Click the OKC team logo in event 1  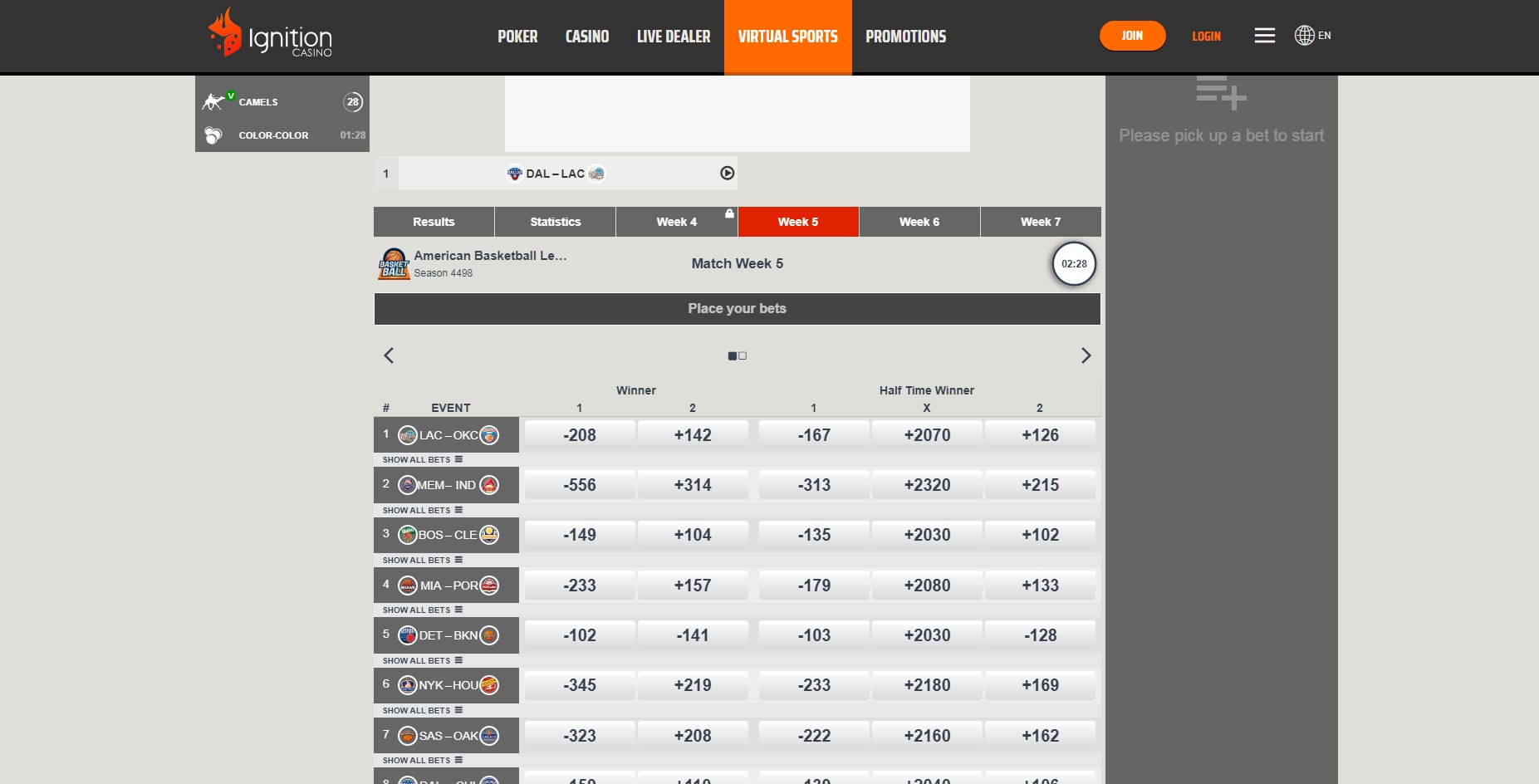489,435
